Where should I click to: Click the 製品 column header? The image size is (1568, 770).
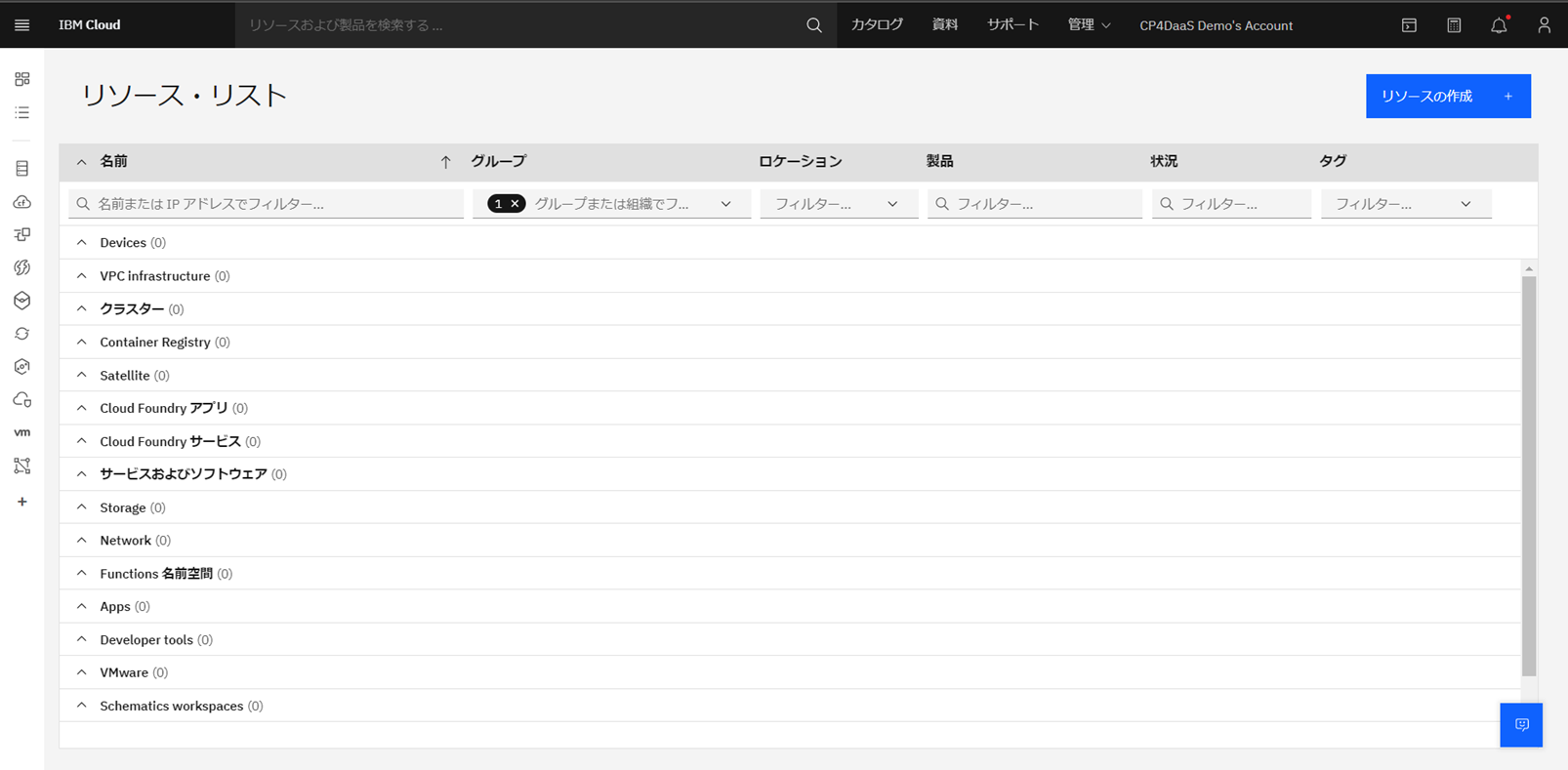tap(939, 162)
